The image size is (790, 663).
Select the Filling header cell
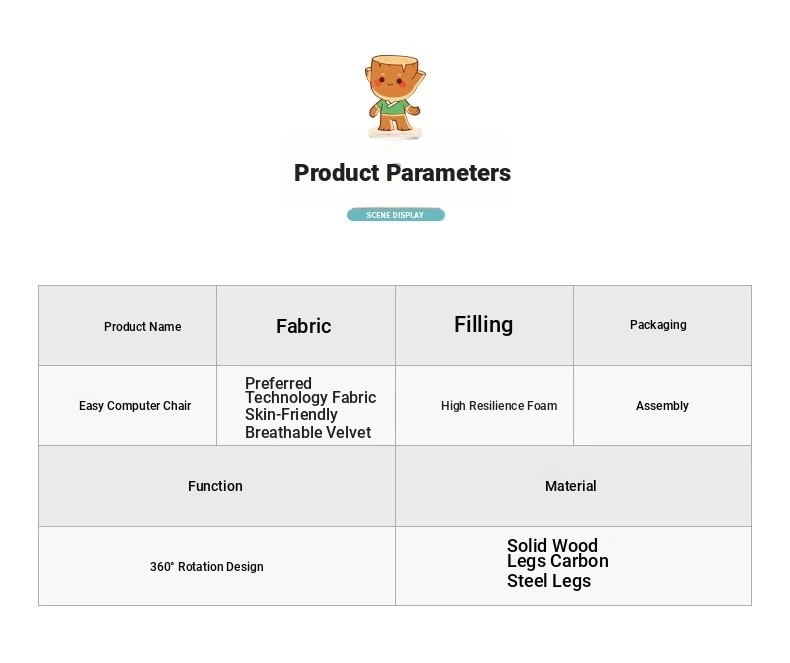pyautogui.click(x=484, y=326)
